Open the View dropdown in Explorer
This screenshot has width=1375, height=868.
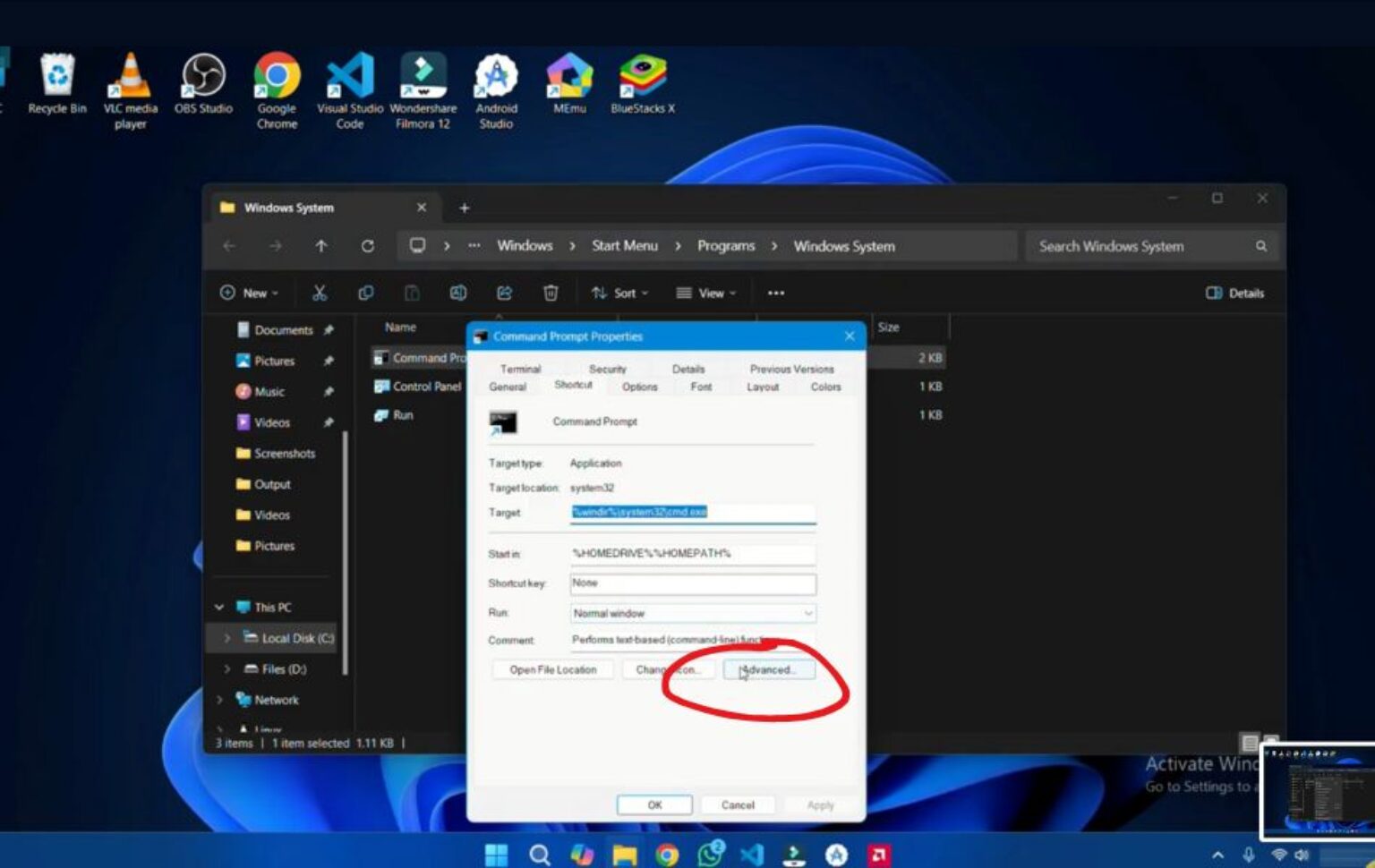coord(707,293)
